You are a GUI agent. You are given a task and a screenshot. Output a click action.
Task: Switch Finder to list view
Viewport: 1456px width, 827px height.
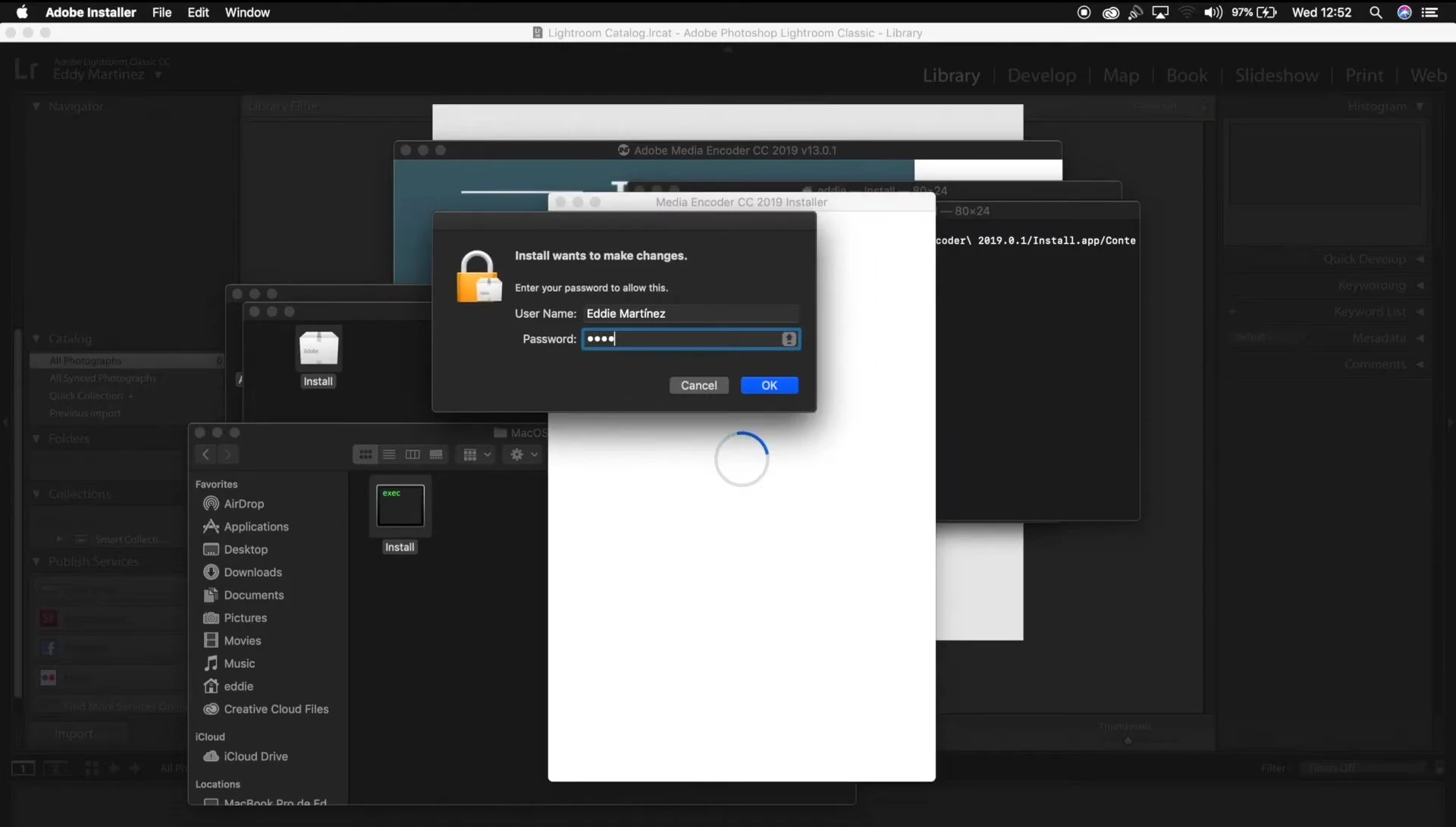pos(389,454)
